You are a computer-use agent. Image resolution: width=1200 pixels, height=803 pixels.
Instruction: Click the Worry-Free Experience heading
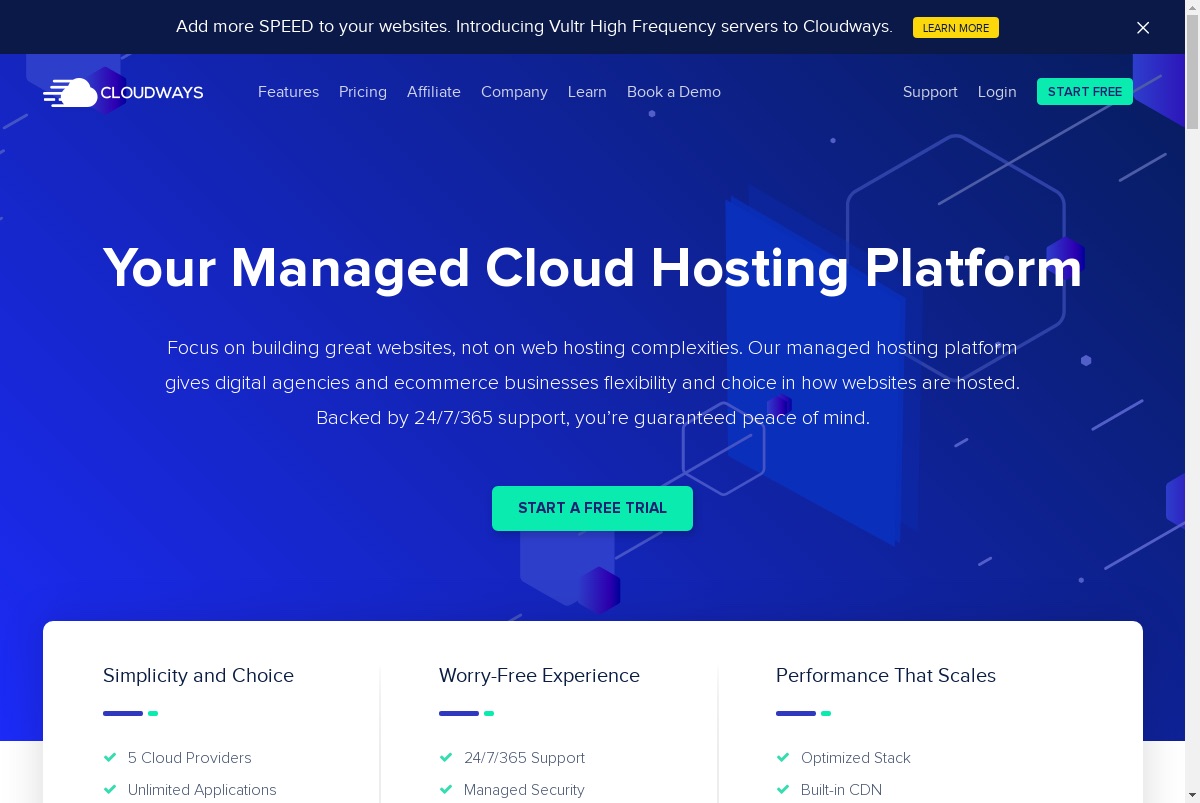coord(539,676)
